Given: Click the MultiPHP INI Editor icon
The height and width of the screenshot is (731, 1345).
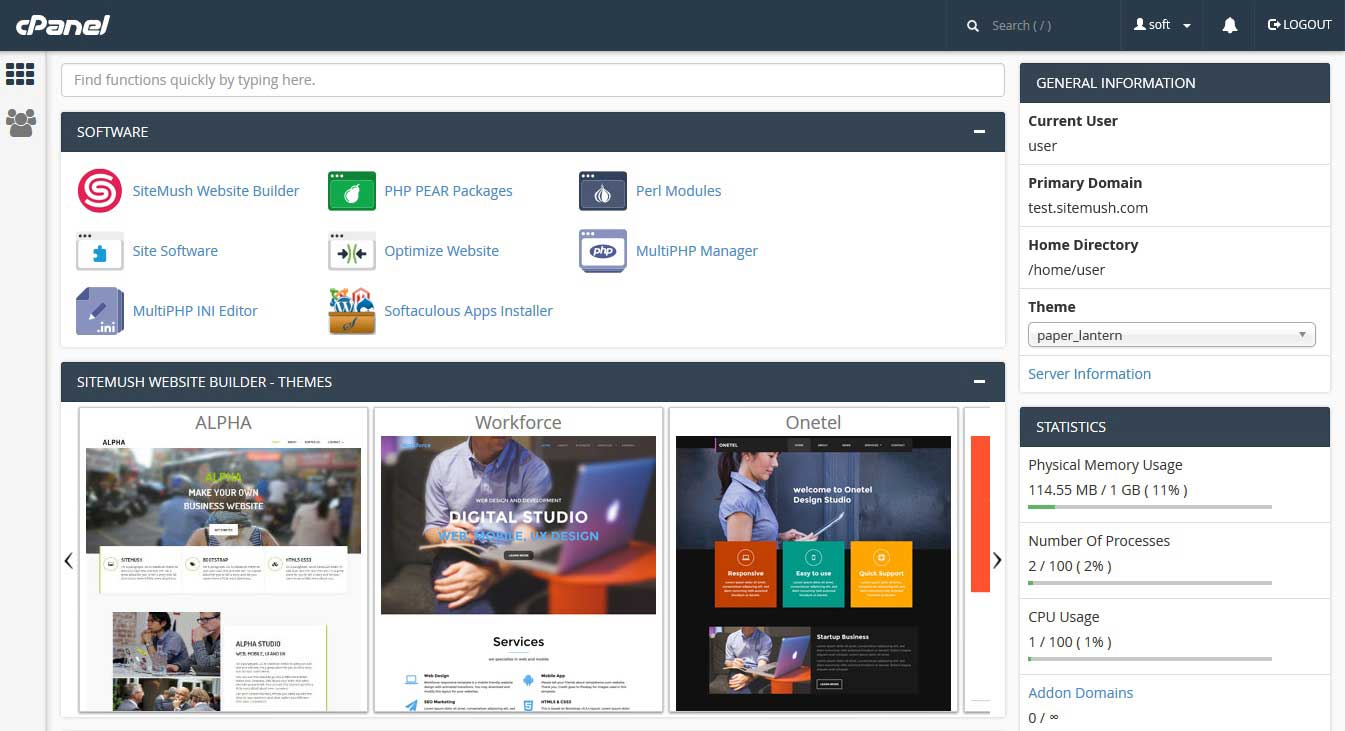Looking at the screenshot, I should tap(100, 311).
